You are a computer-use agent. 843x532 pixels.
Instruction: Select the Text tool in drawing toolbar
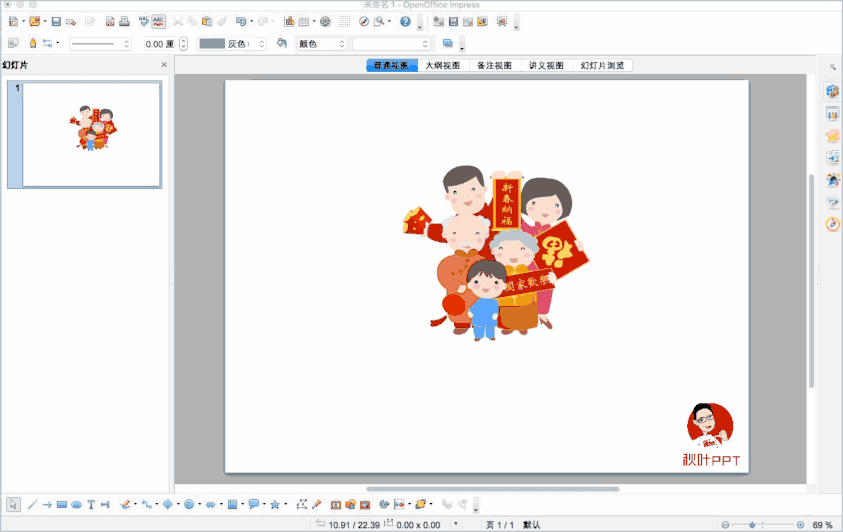[91, 505]
